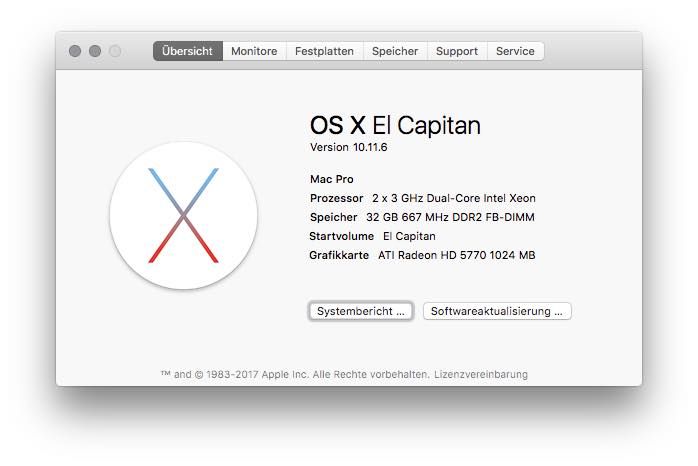Screen dimensions: 698x466
Task: Open Softwareaktualisierung
Action: click(x=497, y=311)
